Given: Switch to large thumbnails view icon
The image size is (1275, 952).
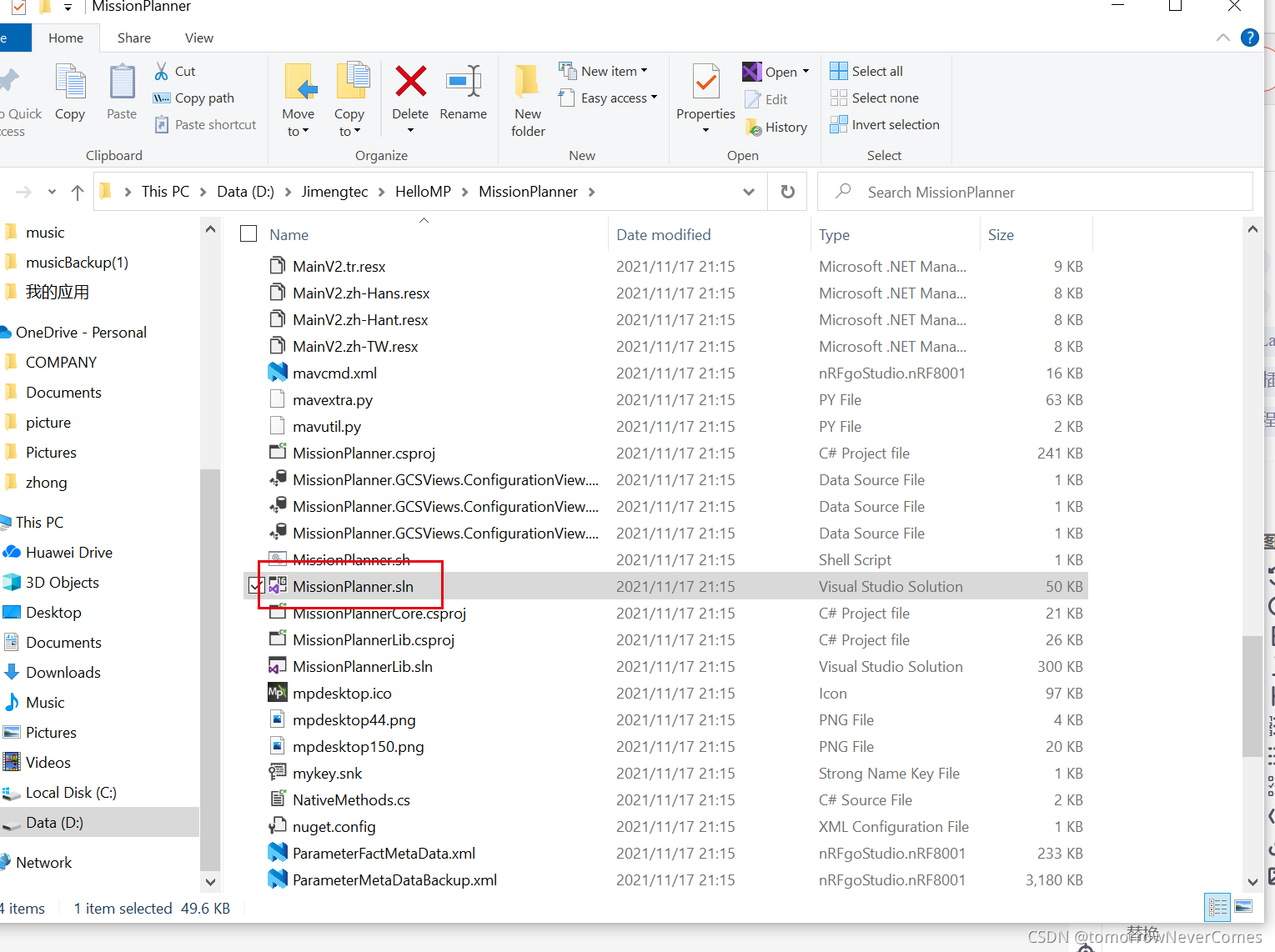Looking at the screenshot, I should click(x=1243, y=907).
